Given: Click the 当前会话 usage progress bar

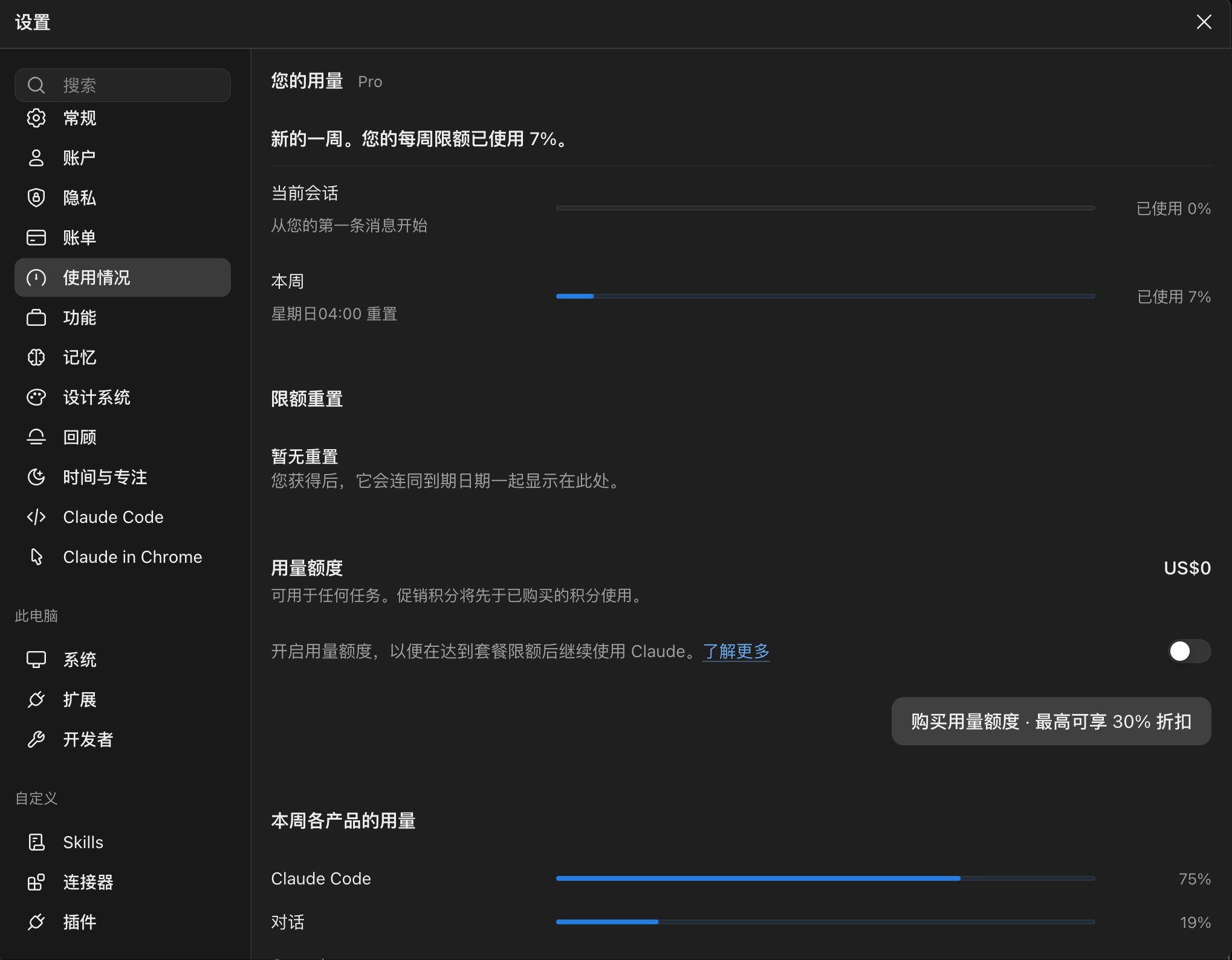Looking at the screenshot, I should pyautogui.click(x=825, y=208).
